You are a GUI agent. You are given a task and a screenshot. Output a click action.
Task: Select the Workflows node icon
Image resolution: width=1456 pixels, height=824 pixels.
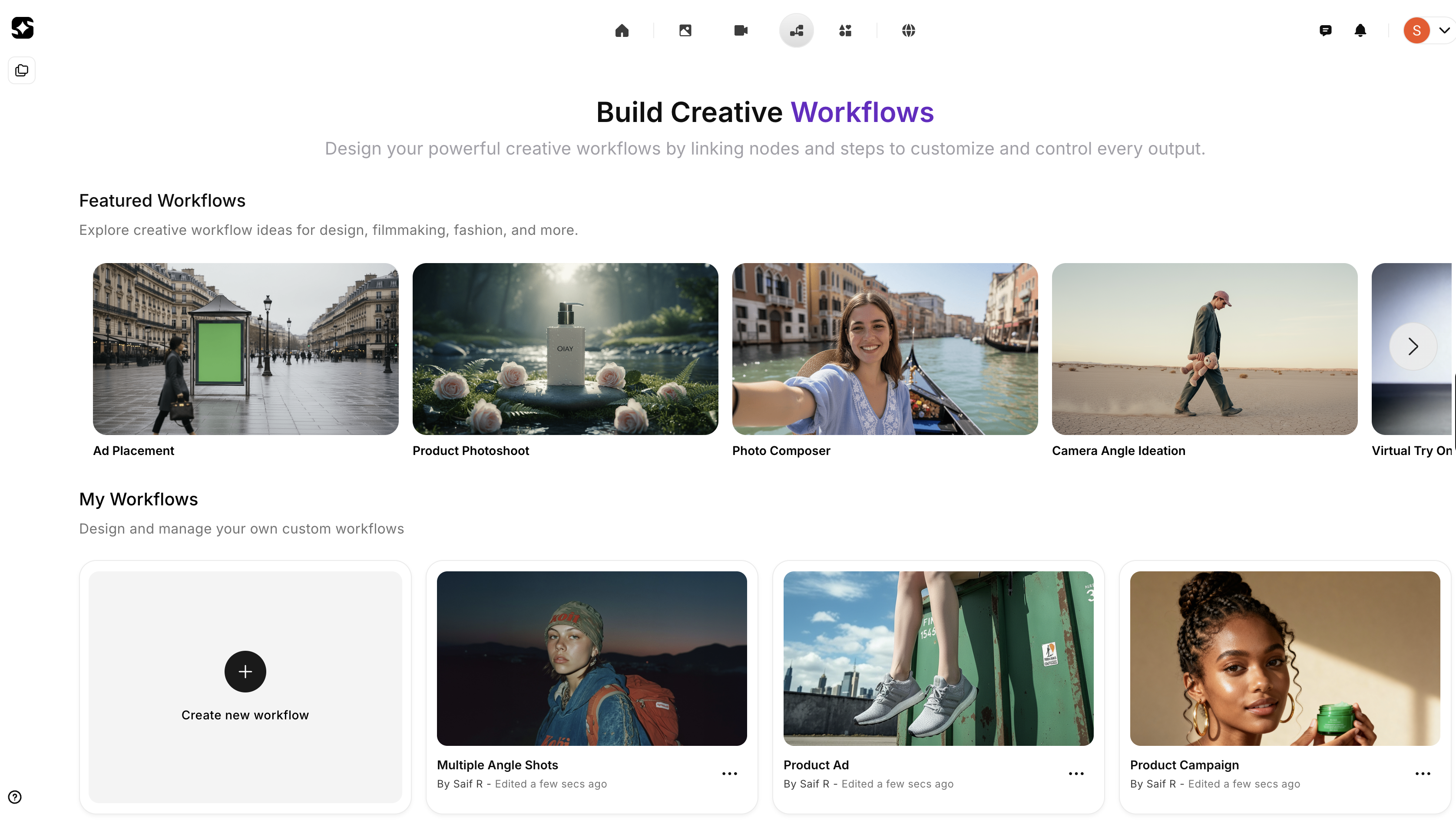[797, 30]
